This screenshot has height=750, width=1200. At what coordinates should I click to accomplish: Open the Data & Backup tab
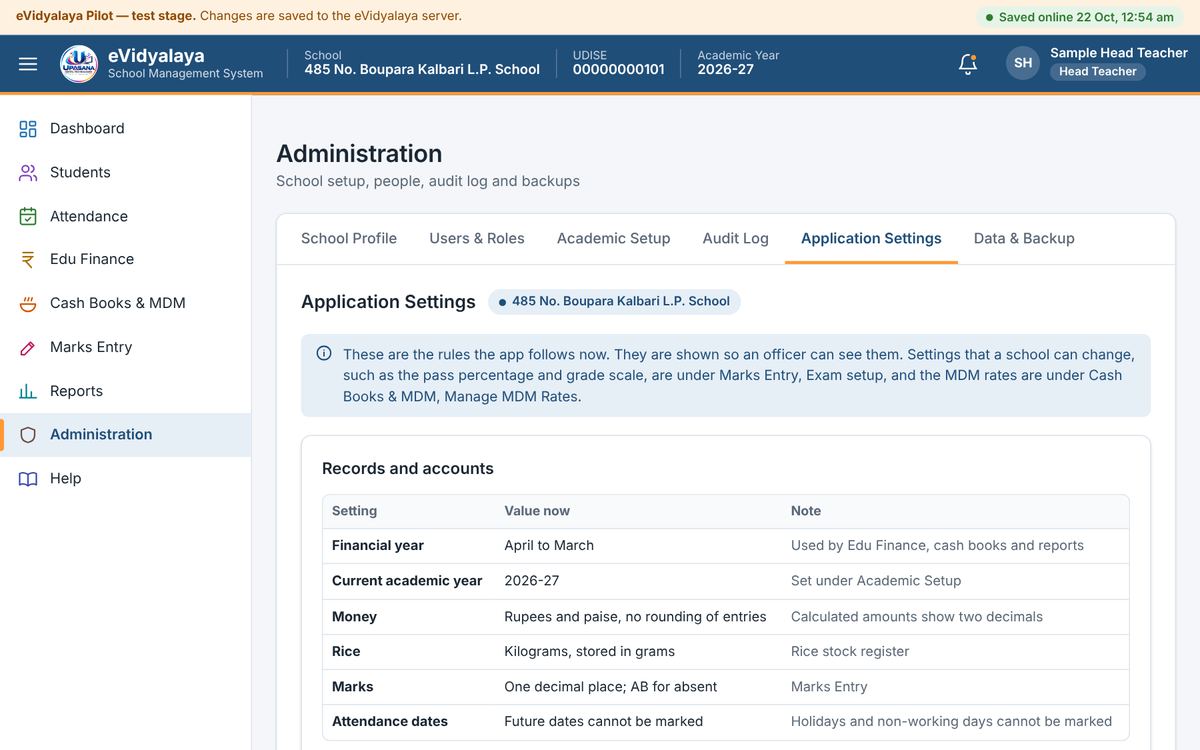tap(1024, 238)
